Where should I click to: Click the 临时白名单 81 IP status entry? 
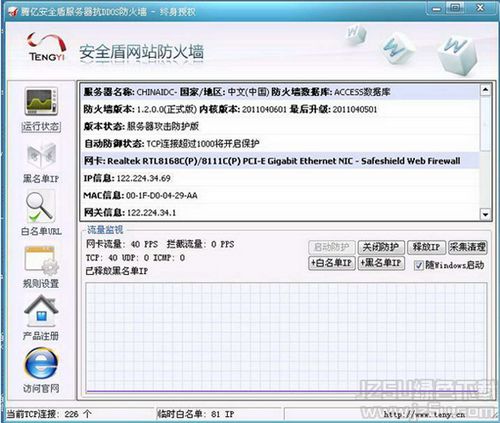coord(196,414)
